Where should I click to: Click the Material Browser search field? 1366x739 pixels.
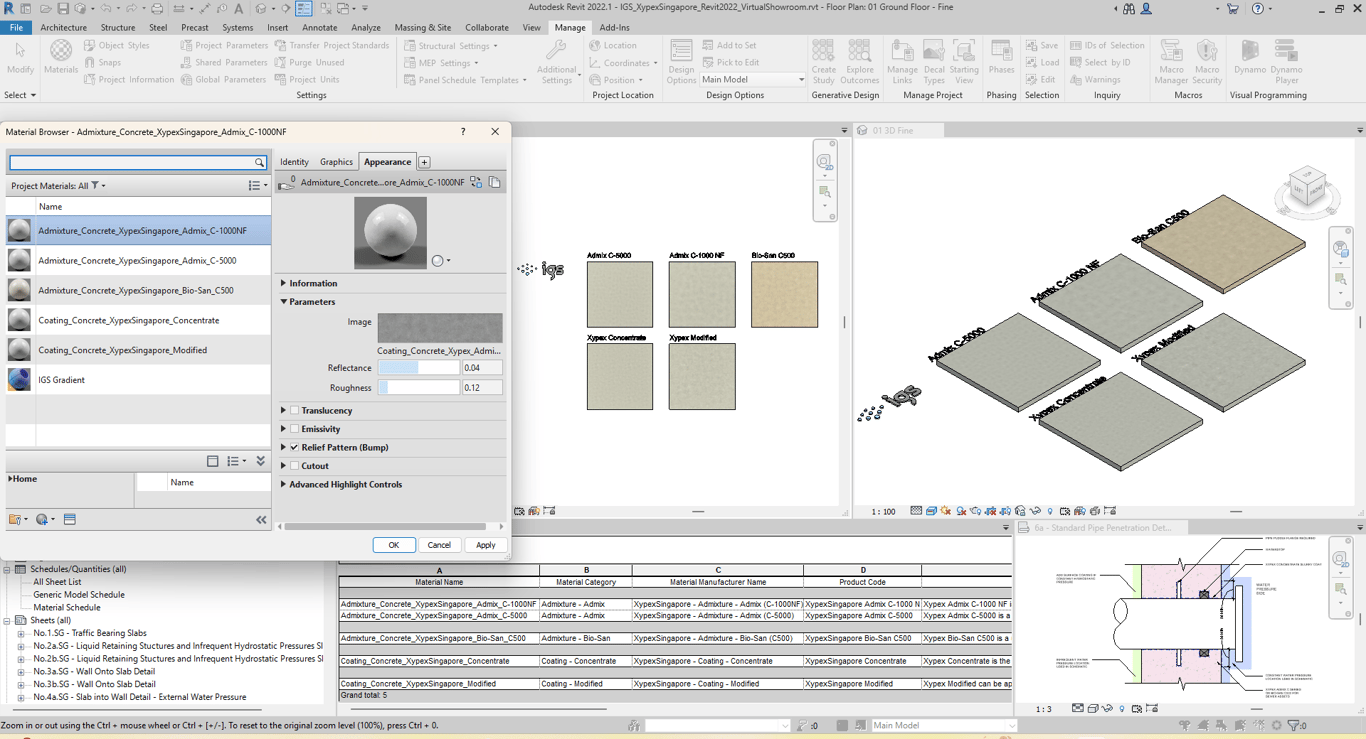(131, 162)
